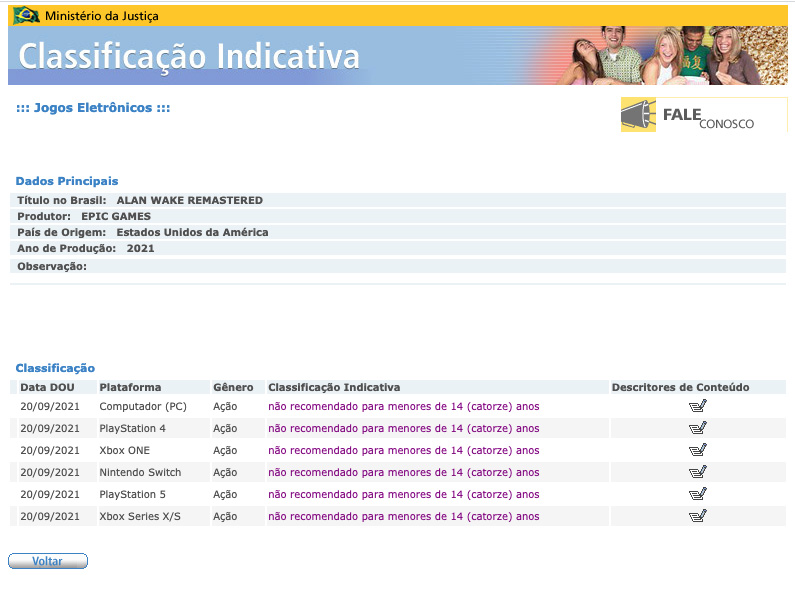
Task: Open content descriptors for Computador (PC) row
Action: click(x=698, y=406)
